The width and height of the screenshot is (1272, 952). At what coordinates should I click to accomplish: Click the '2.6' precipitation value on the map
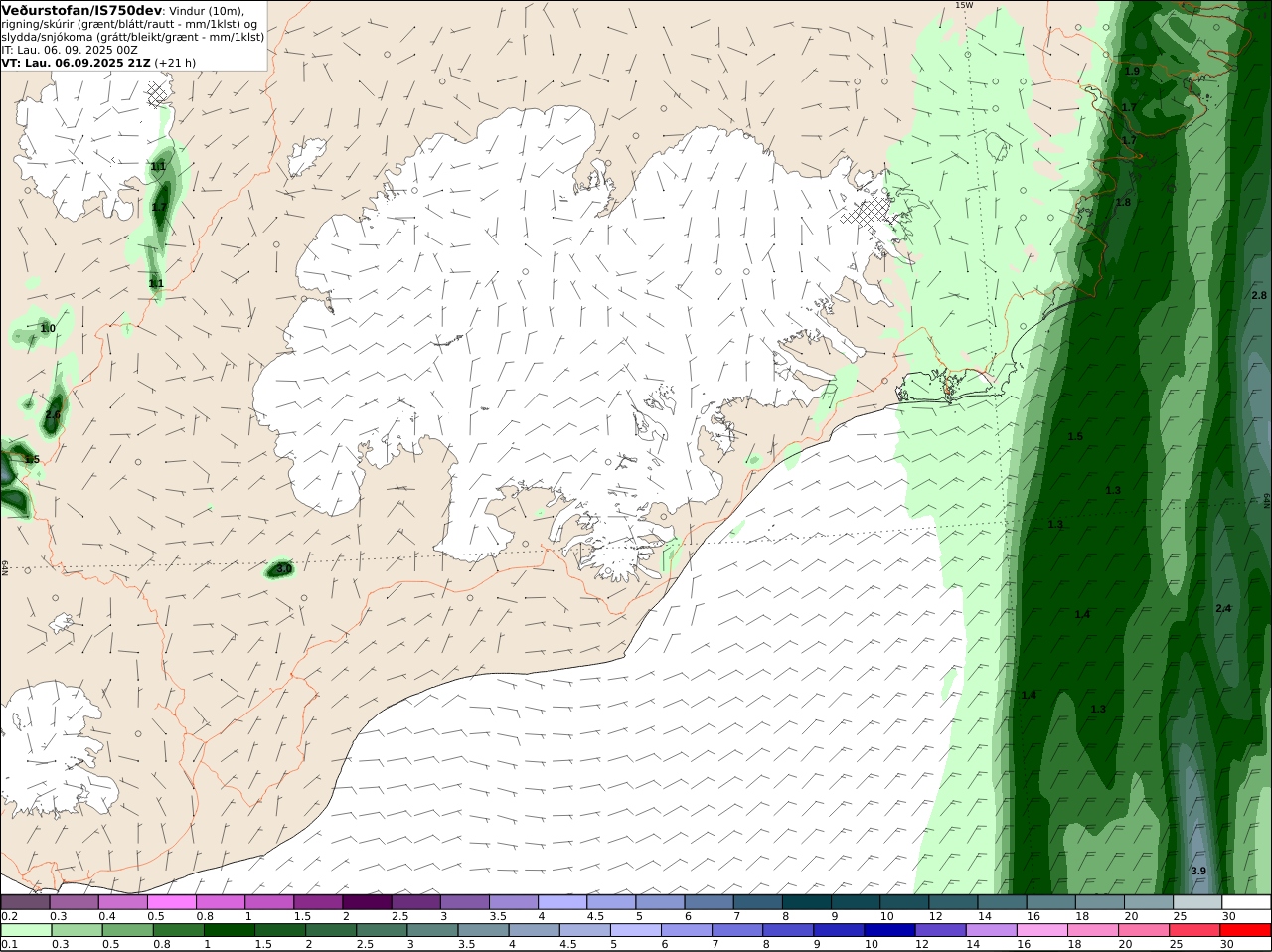(x=53, y=415)
